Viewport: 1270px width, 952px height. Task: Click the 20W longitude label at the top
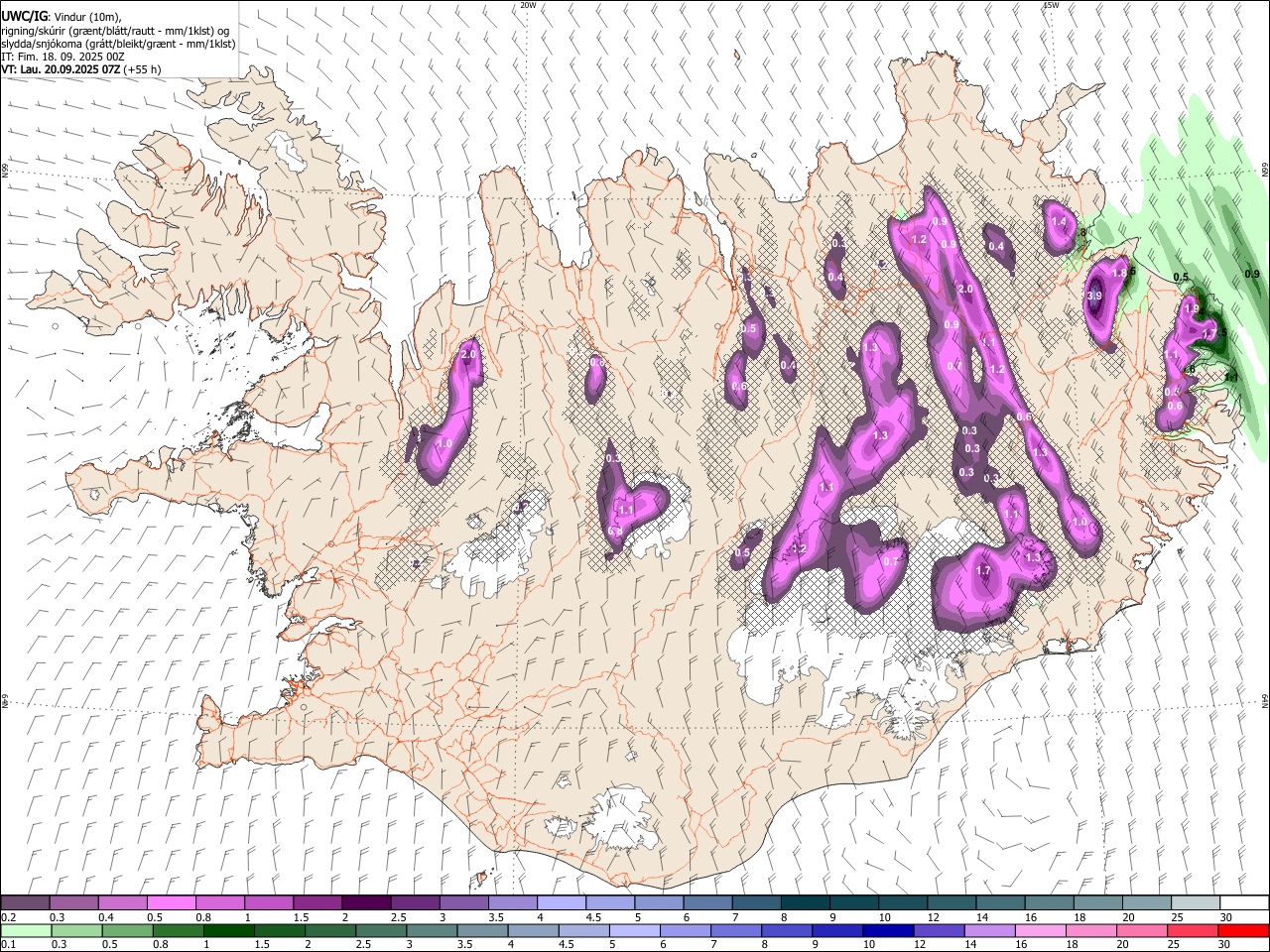pos(529,5)
